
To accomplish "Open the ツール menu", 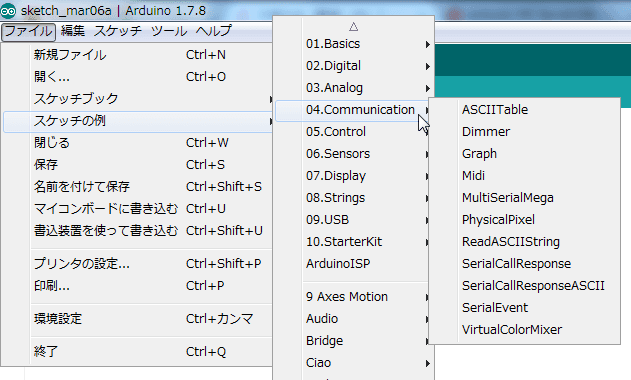I will 169,31.
